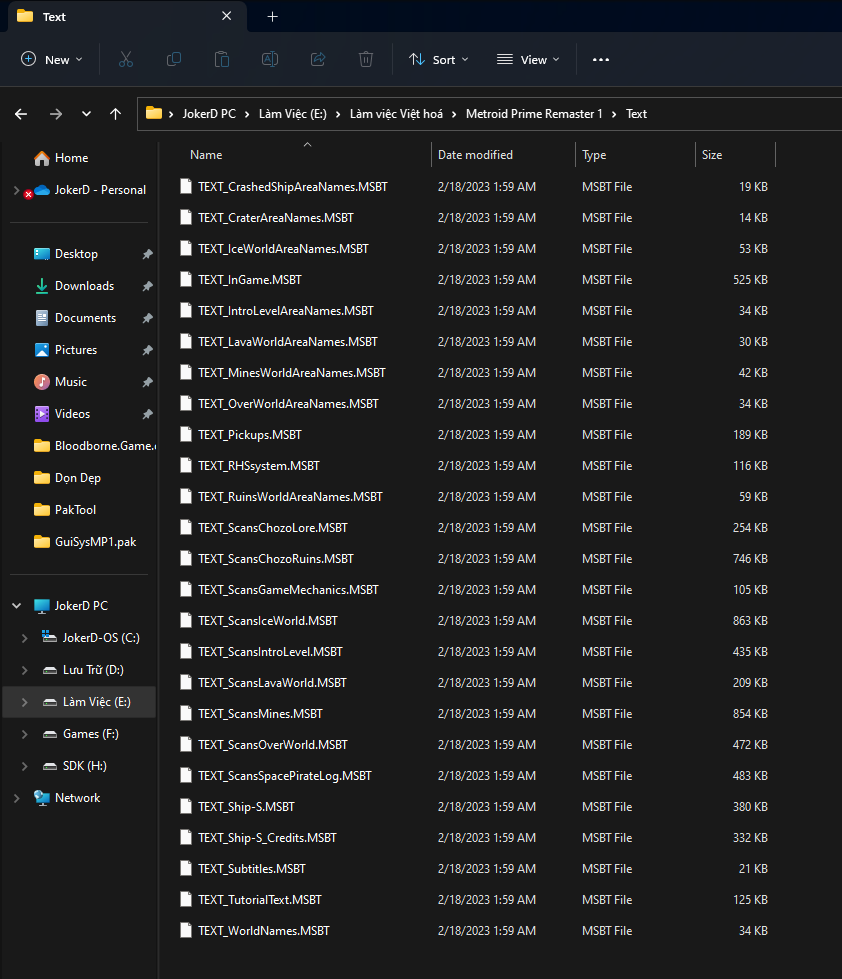Open a new tab with the plus button
This screenshot has height=979, width=842.
(272, 16)
